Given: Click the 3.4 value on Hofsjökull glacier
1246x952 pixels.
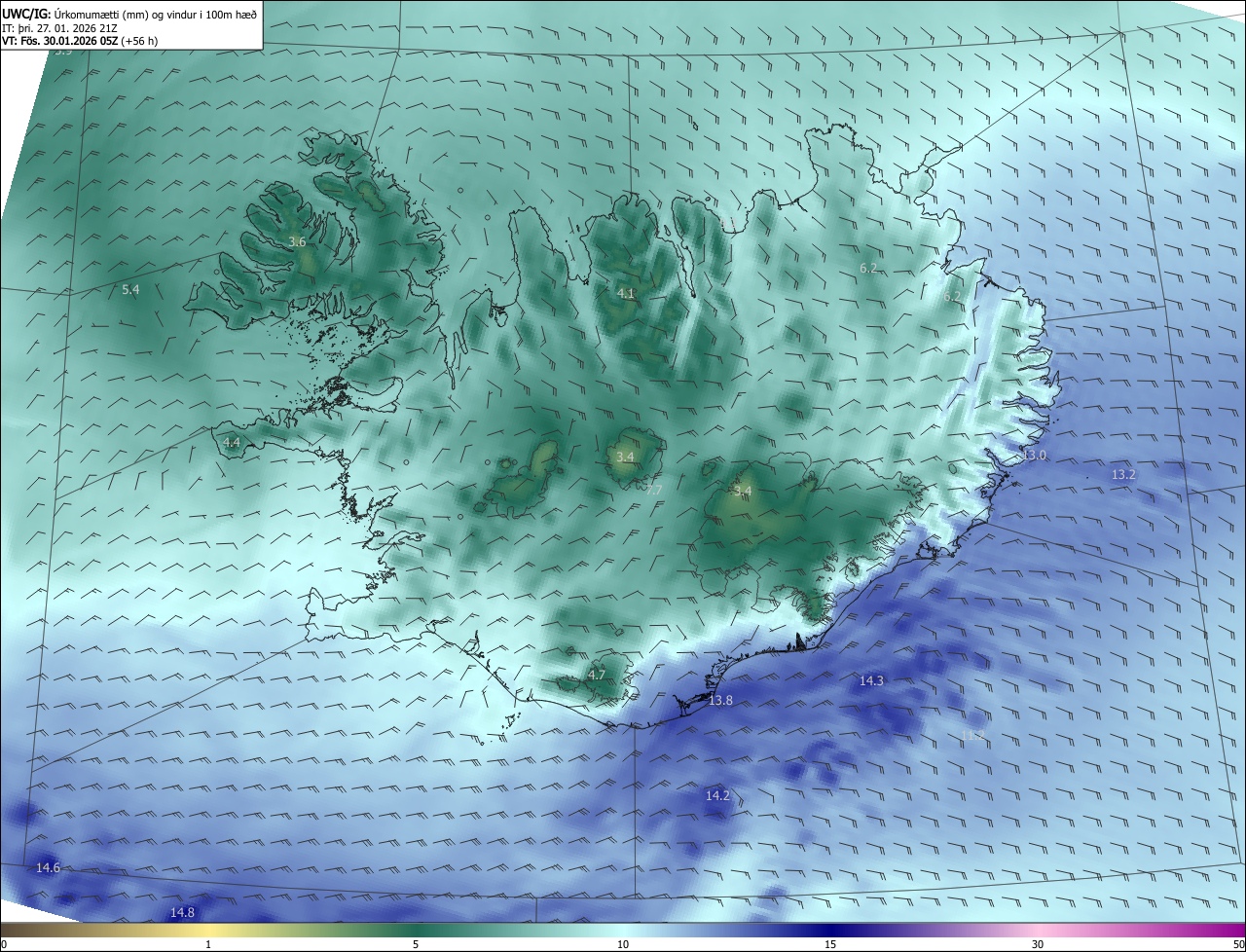Looking at the screenshot, I should [625, 457].
